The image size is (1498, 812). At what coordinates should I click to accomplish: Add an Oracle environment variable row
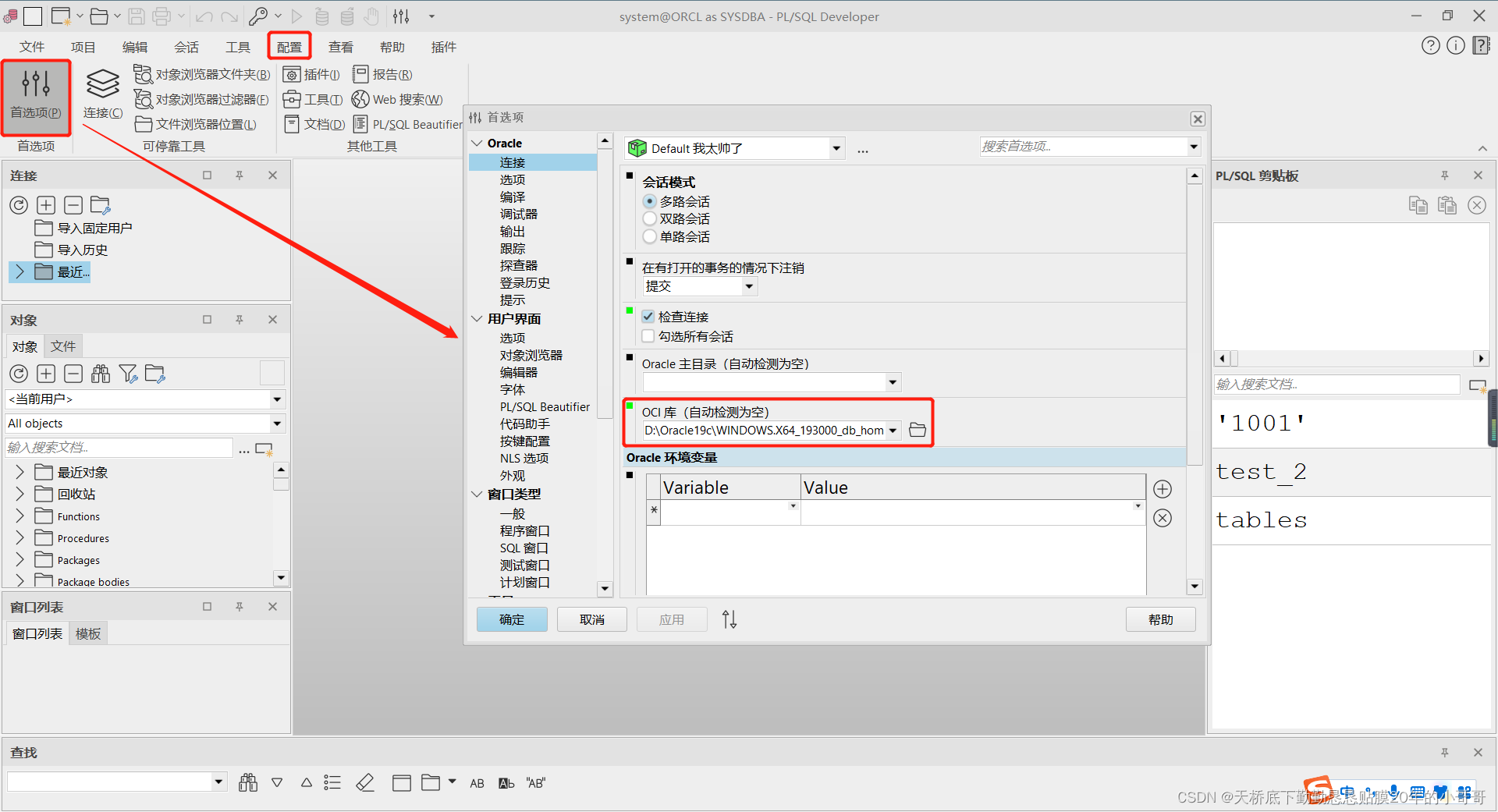pos(1163,489)
